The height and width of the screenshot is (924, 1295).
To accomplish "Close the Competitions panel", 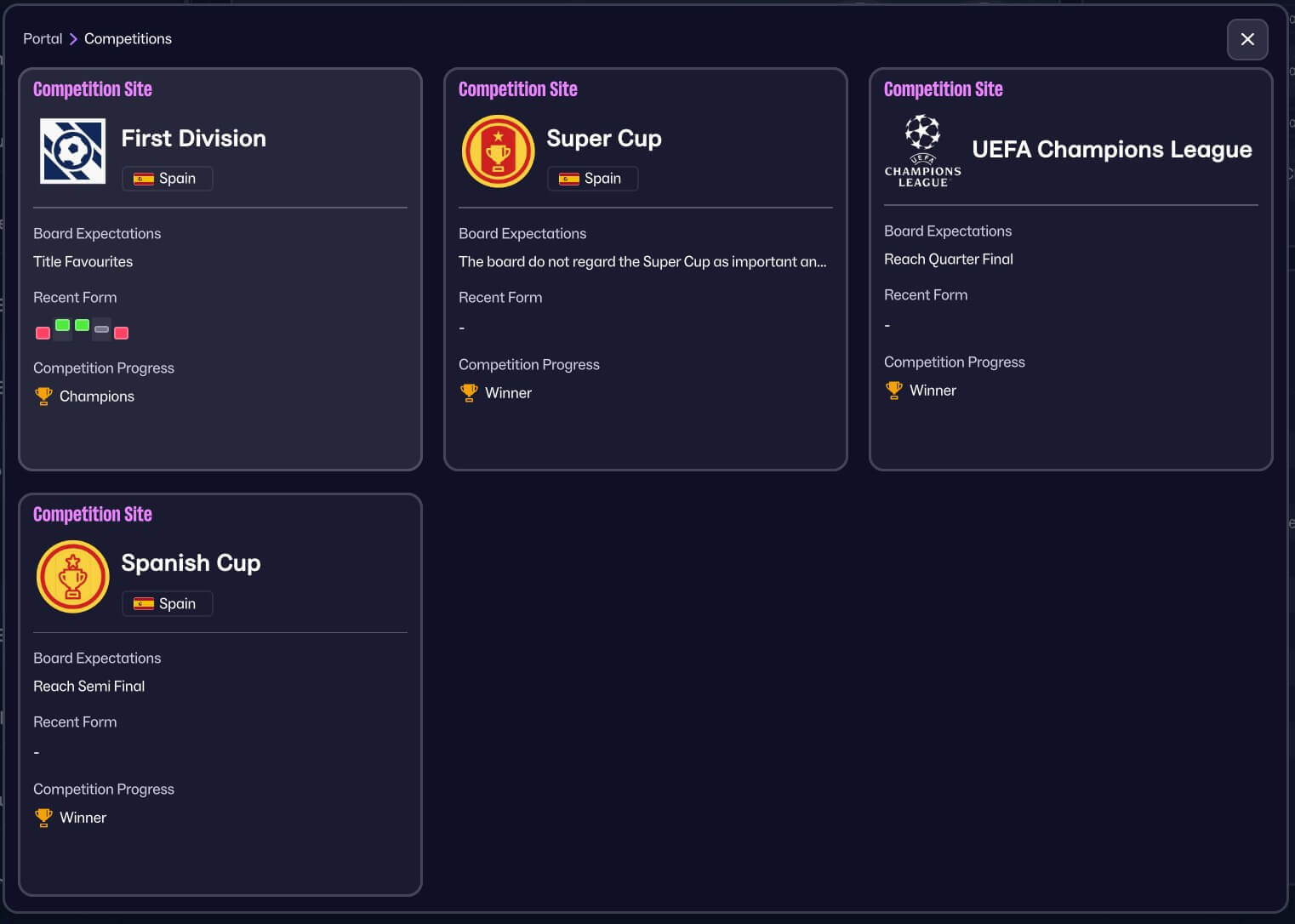I will (x=1247, y=39).
